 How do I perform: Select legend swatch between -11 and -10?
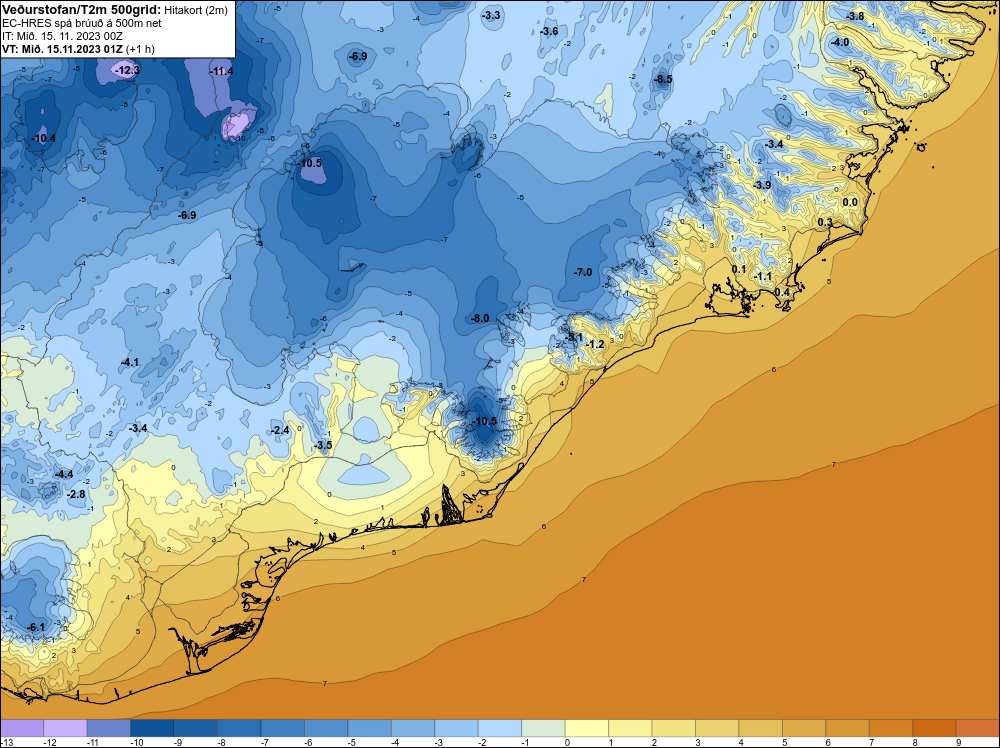point(108,728)
